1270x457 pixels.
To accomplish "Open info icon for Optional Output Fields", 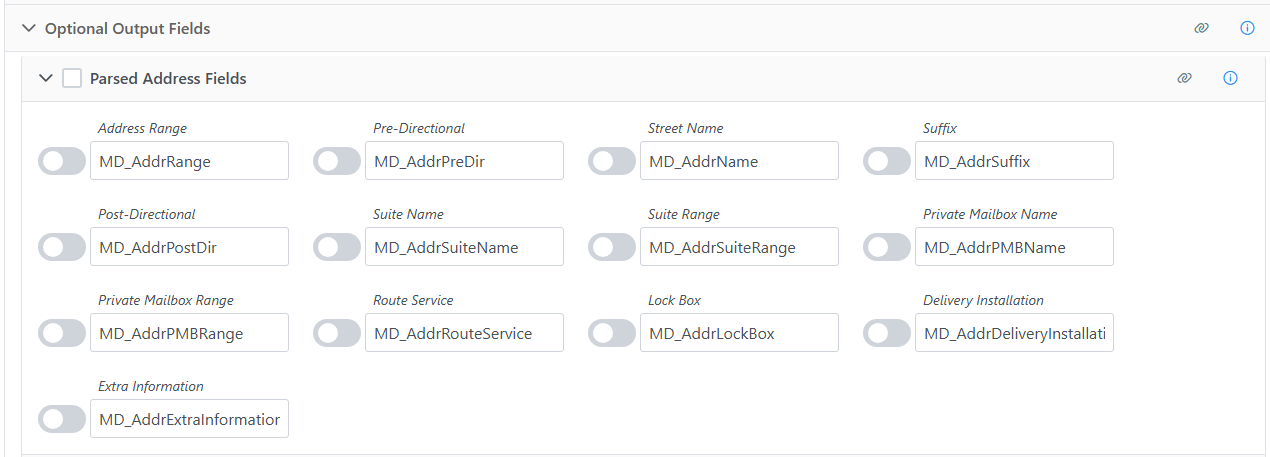I will (1247, 28).
